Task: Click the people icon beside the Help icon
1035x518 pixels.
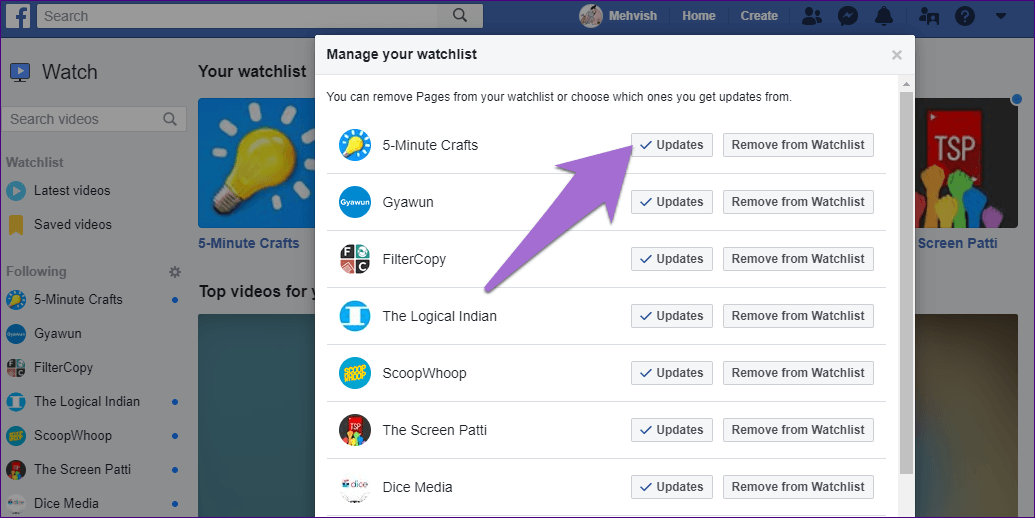Action: click(929, 16)
